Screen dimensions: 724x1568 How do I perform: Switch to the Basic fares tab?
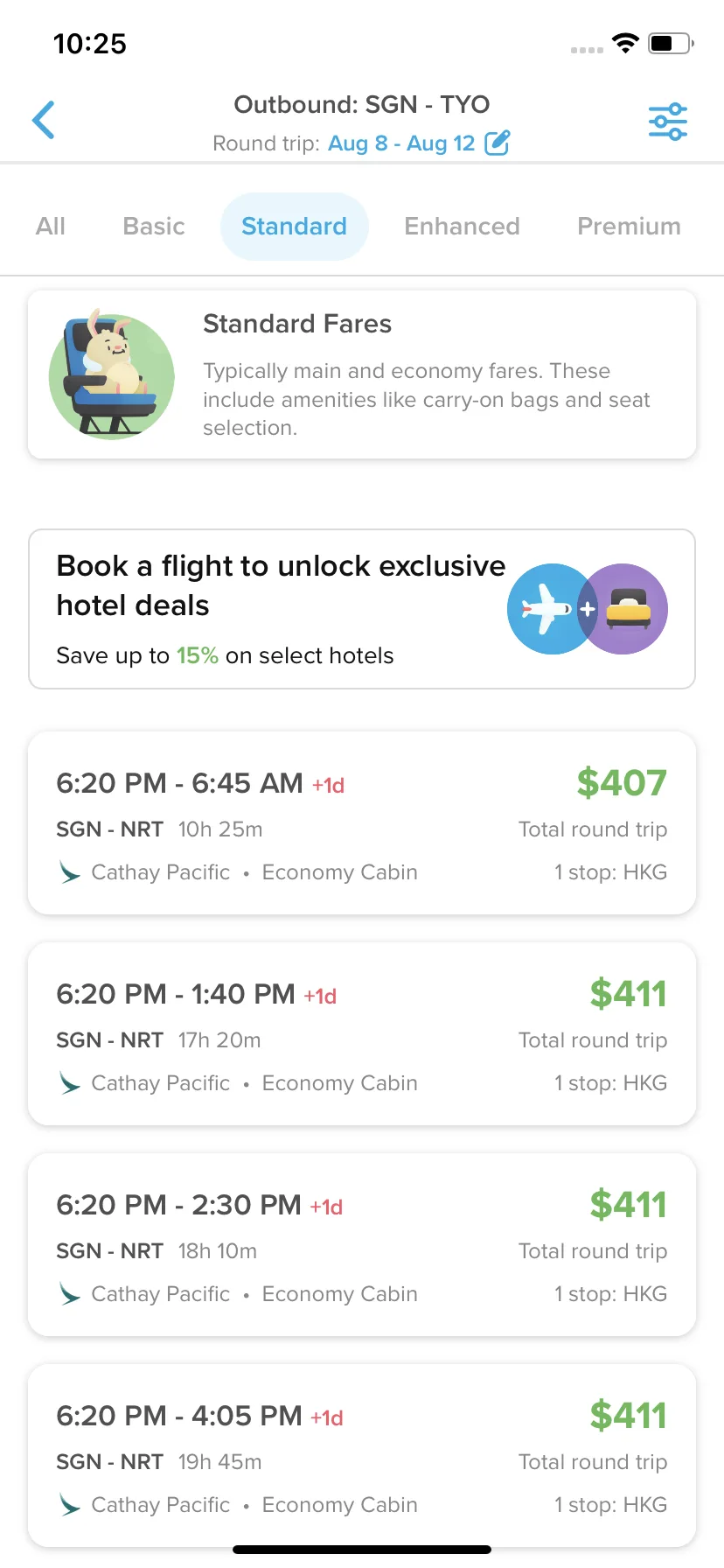coord(154,227)
